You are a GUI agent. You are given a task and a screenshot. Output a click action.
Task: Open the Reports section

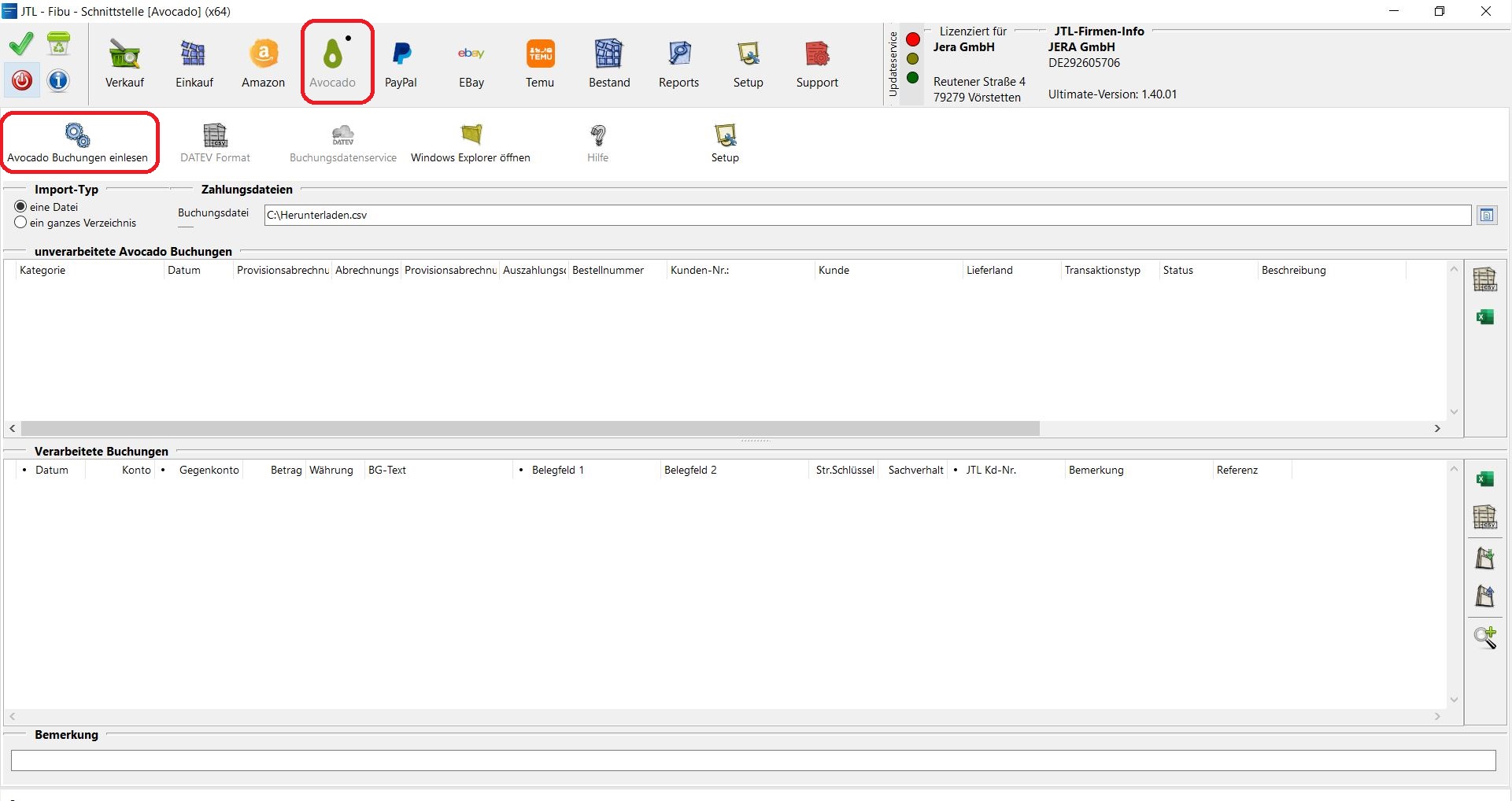(678, 64)
